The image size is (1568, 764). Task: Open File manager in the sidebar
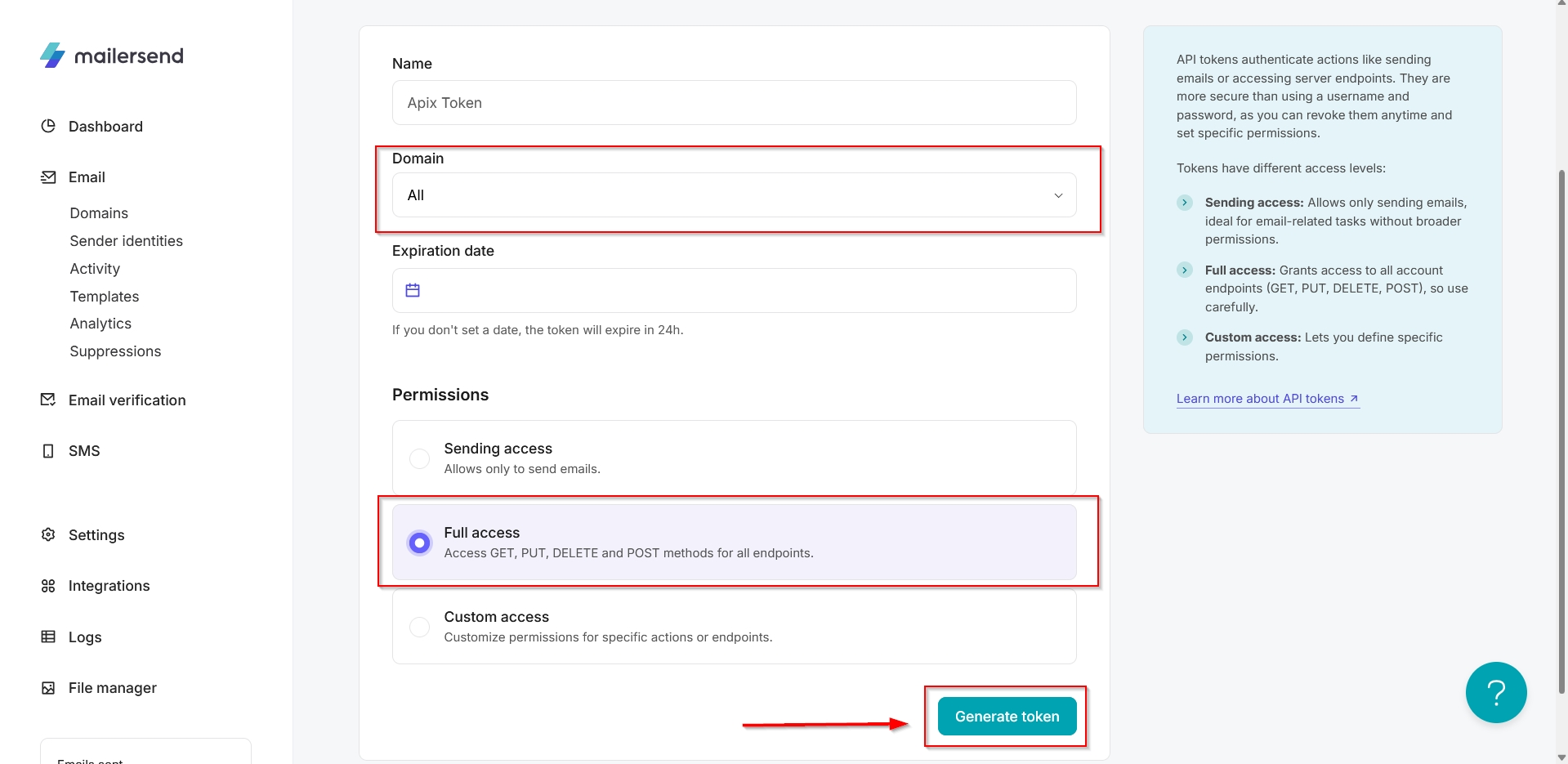112,688
